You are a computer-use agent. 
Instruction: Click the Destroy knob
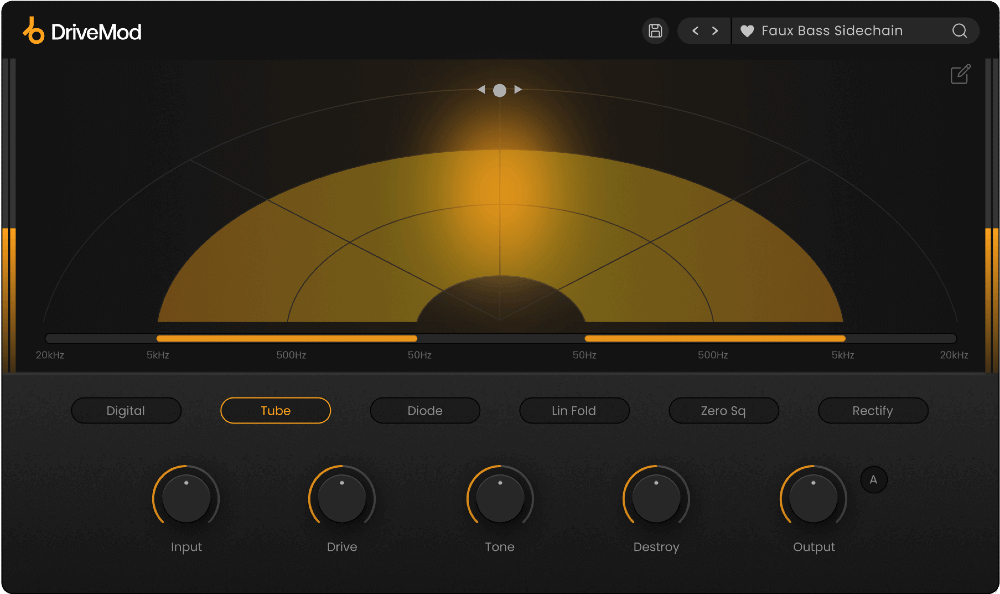pyautogui.click(x=656, y=497)
